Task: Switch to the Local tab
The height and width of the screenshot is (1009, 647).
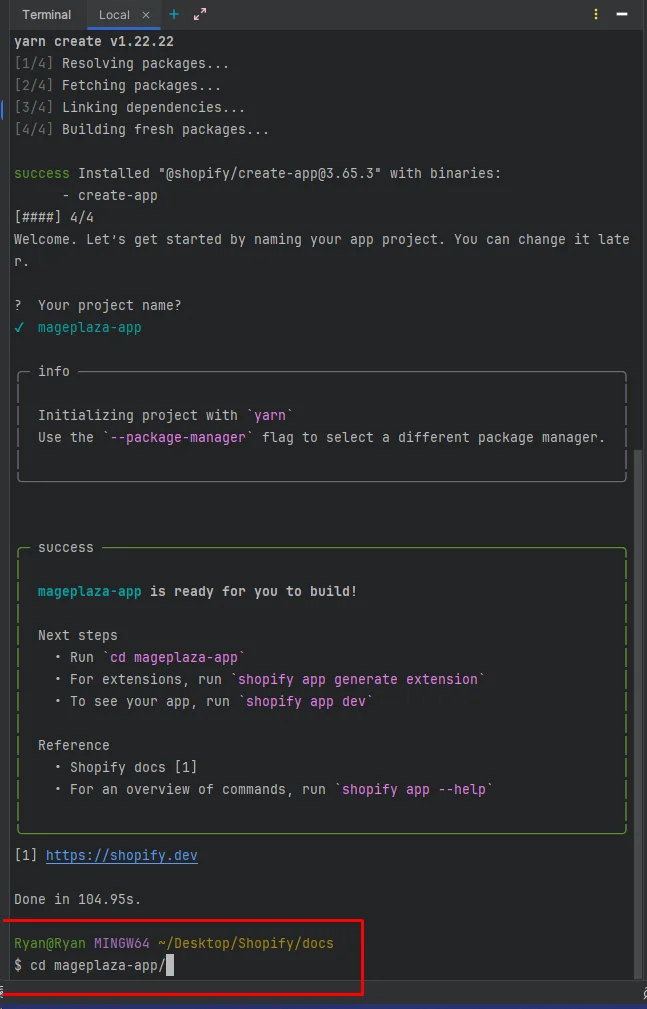Action: pyautogui.click(x=113, y=15)
